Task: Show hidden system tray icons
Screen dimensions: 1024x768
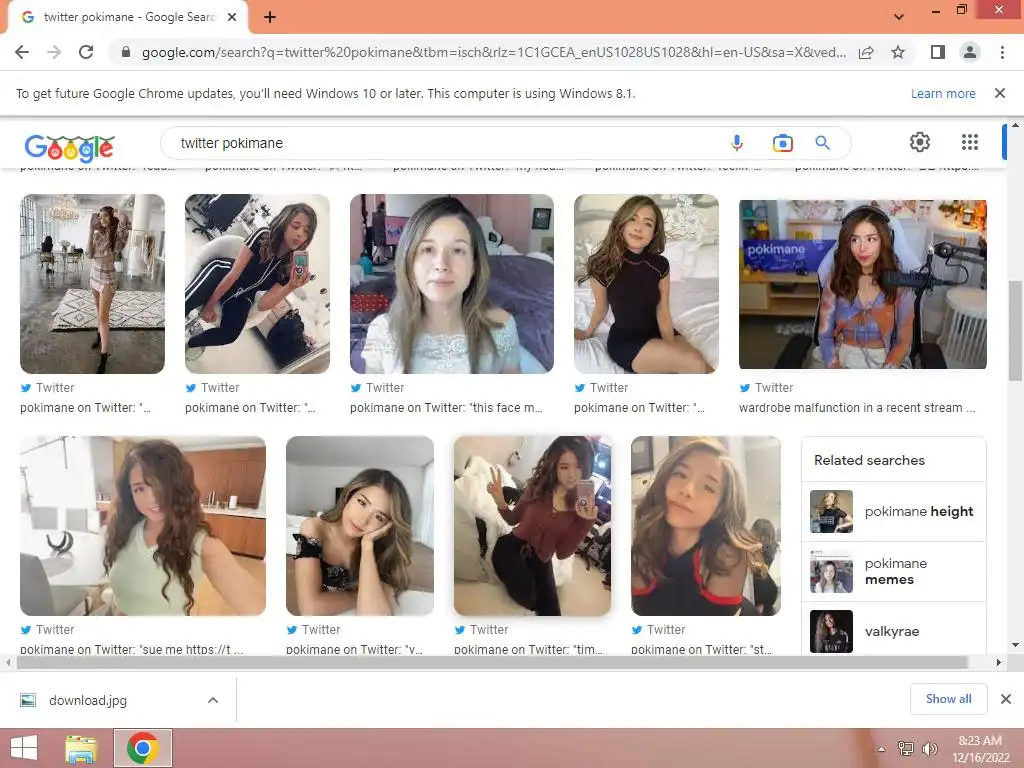Action: 882,749
